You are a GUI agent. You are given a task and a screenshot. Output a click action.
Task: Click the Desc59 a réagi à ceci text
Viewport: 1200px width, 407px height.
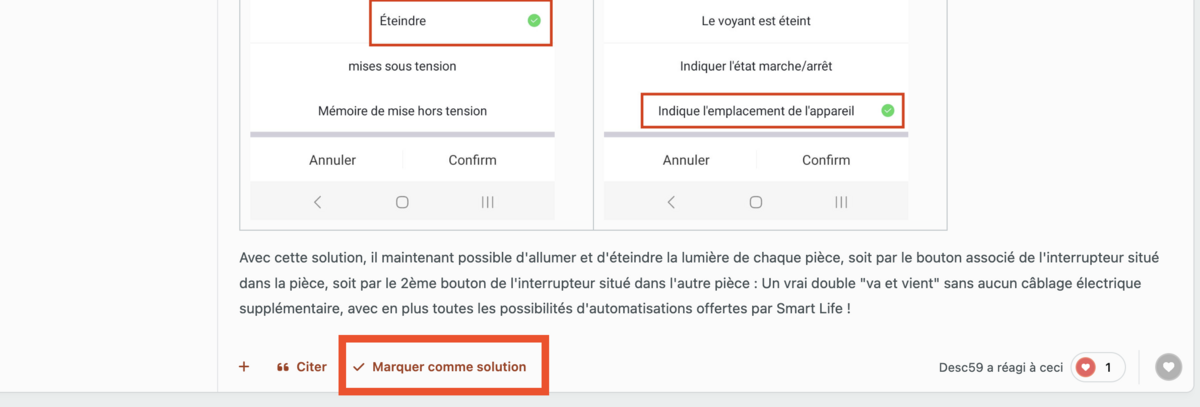[x=1002, y=368]
